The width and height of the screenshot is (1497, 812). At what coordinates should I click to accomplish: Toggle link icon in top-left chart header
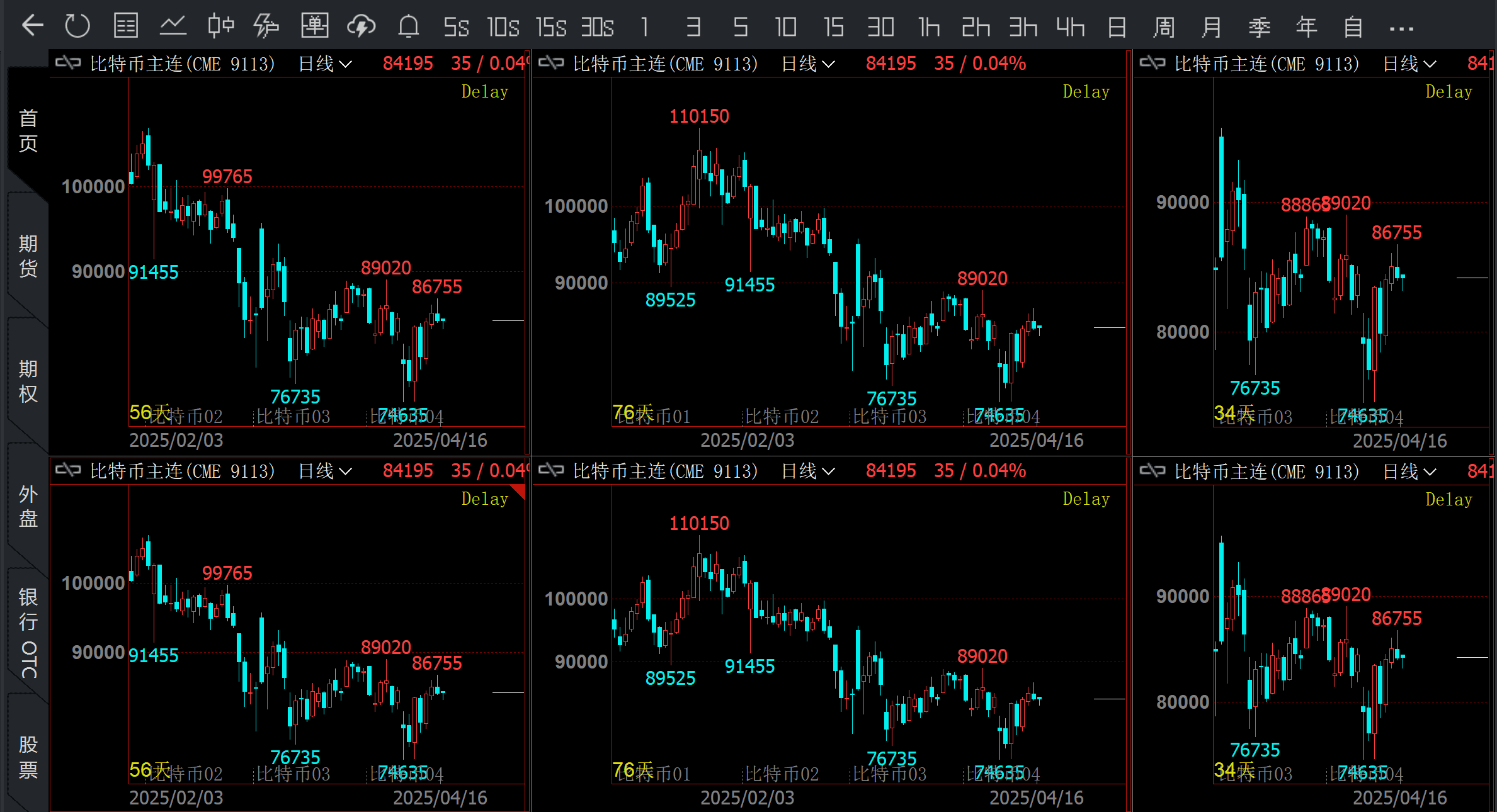pos(68,63)
